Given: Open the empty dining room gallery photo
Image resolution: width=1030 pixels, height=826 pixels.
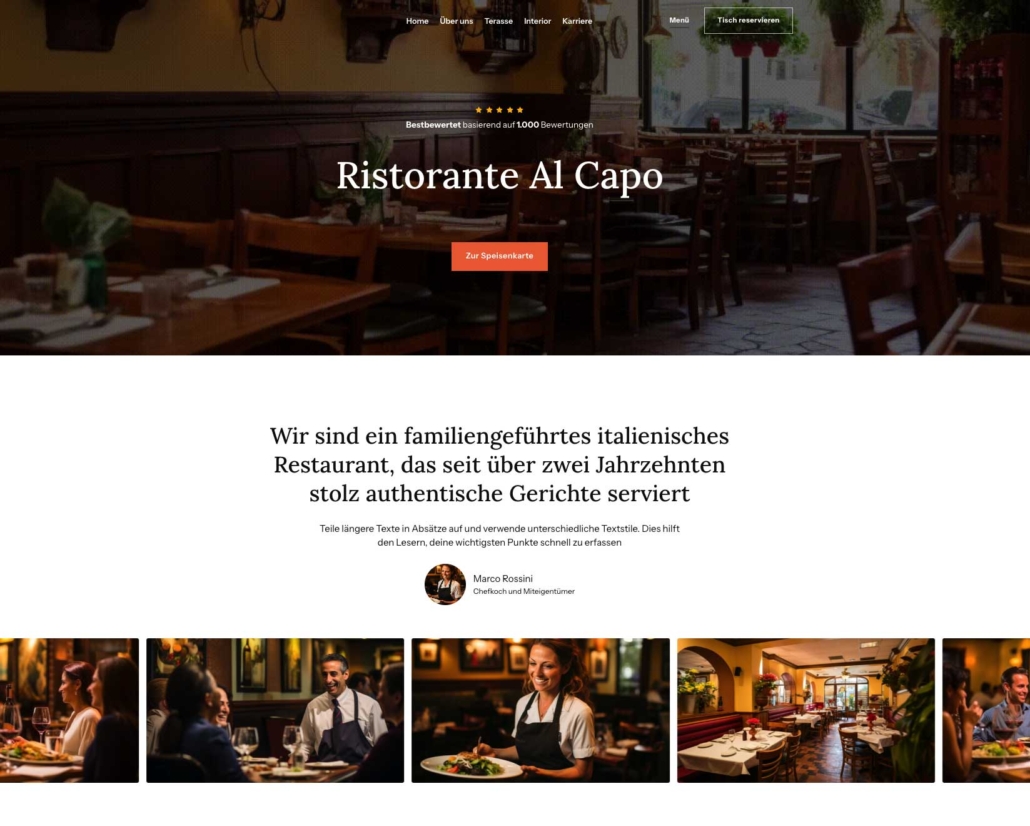Looking at the screenshot, I should click(806, 710).
